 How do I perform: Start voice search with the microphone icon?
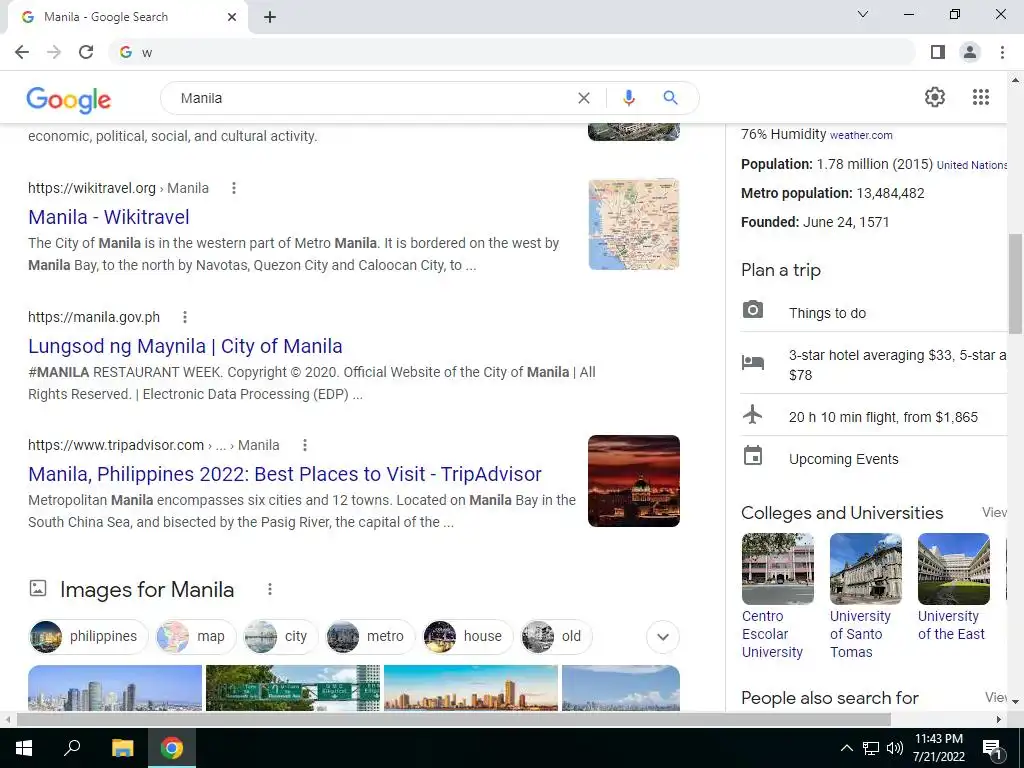pos(628,98)
